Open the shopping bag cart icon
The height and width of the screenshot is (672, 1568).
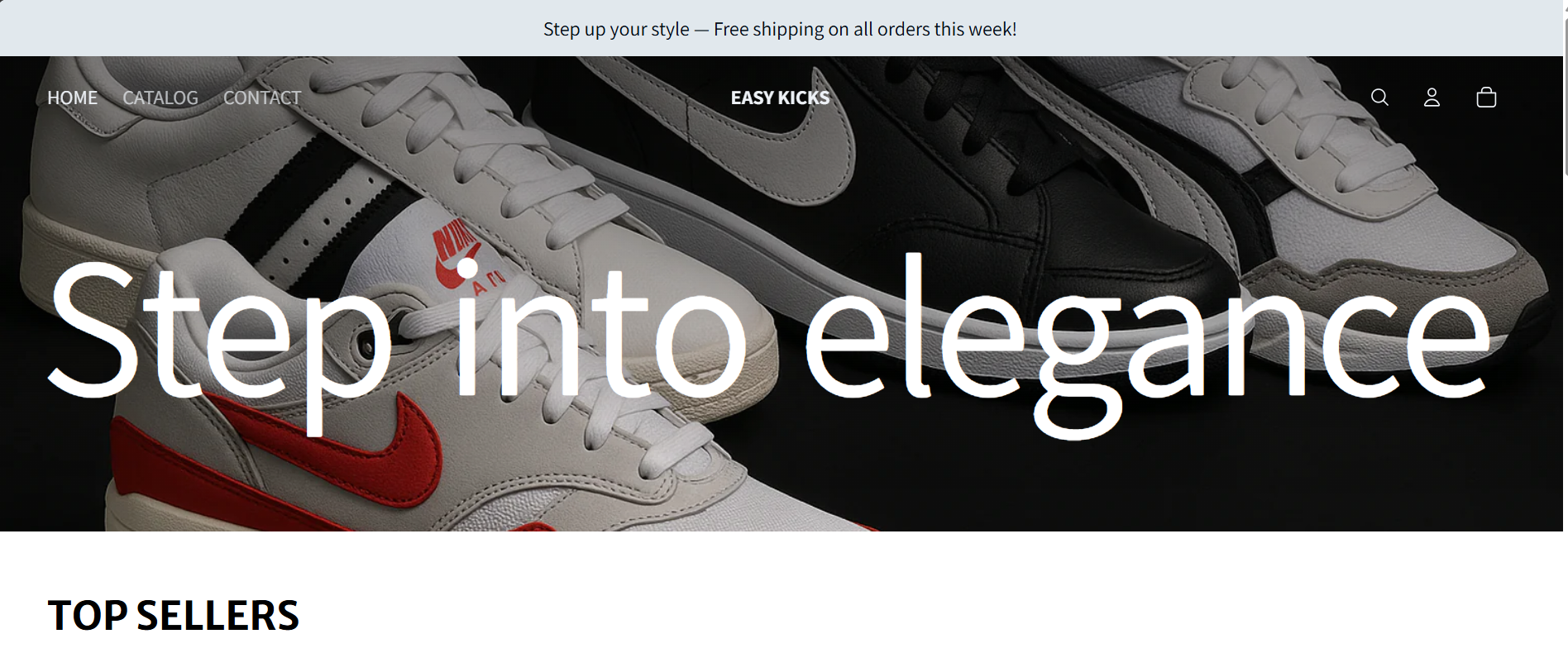coord(1486,98)
